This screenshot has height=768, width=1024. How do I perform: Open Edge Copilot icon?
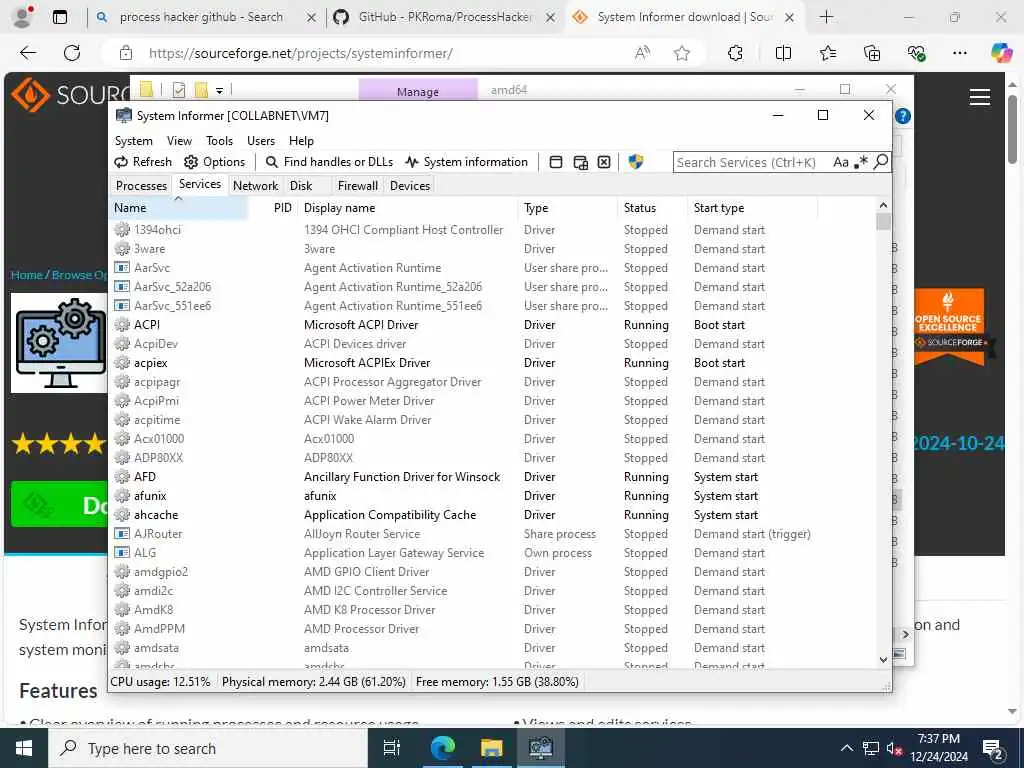(1001, 53)
